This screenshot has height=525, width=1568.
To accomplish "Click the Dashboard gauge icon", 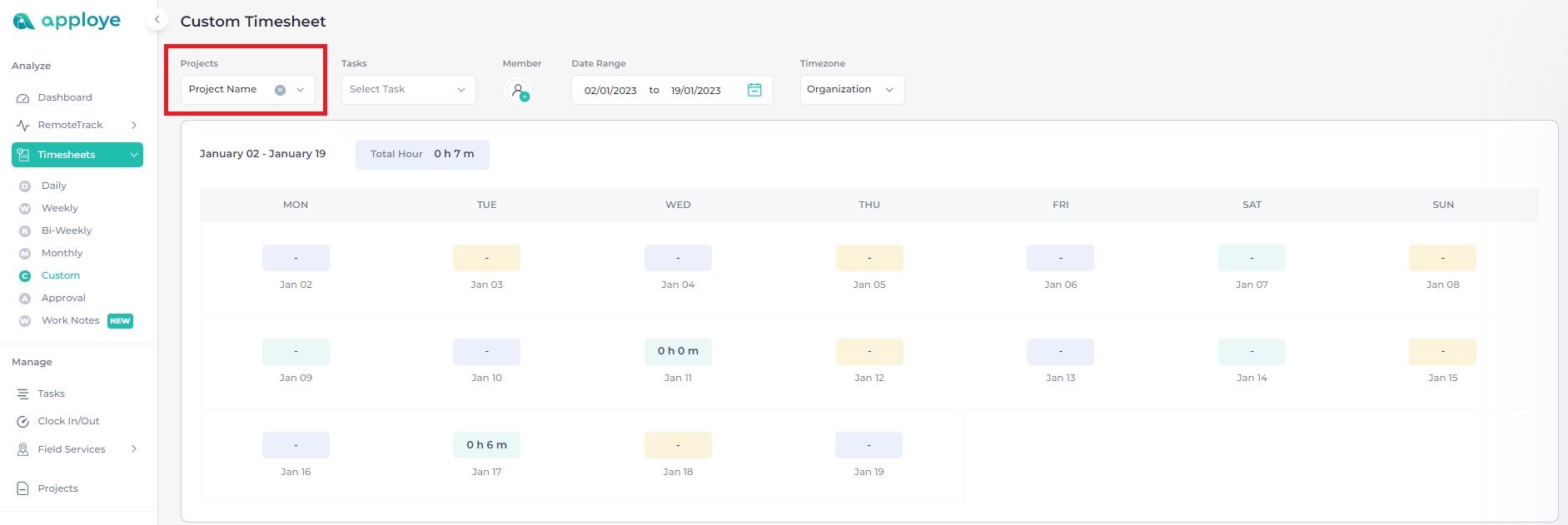I will 23,98.
